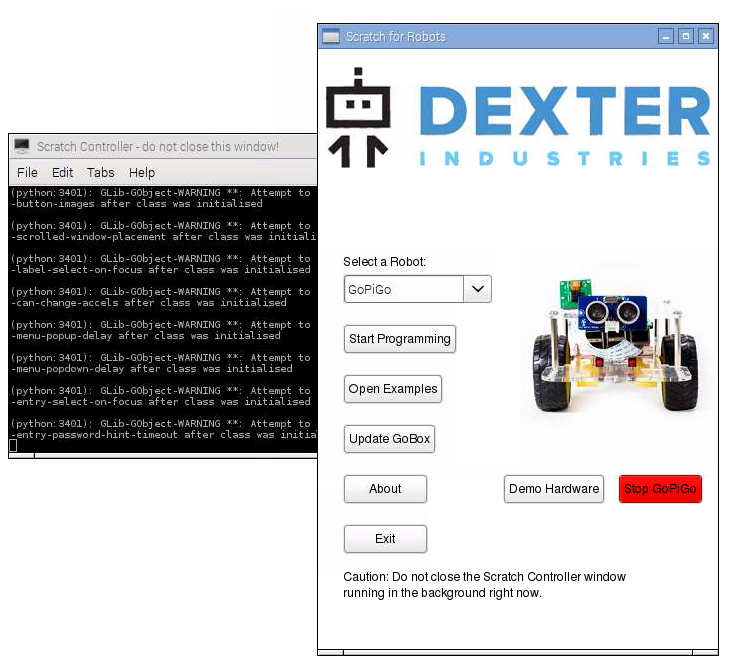Screen dimensions: 732x666
Task: Maximize the Scratch for Robots window
Action: (686, 36)
